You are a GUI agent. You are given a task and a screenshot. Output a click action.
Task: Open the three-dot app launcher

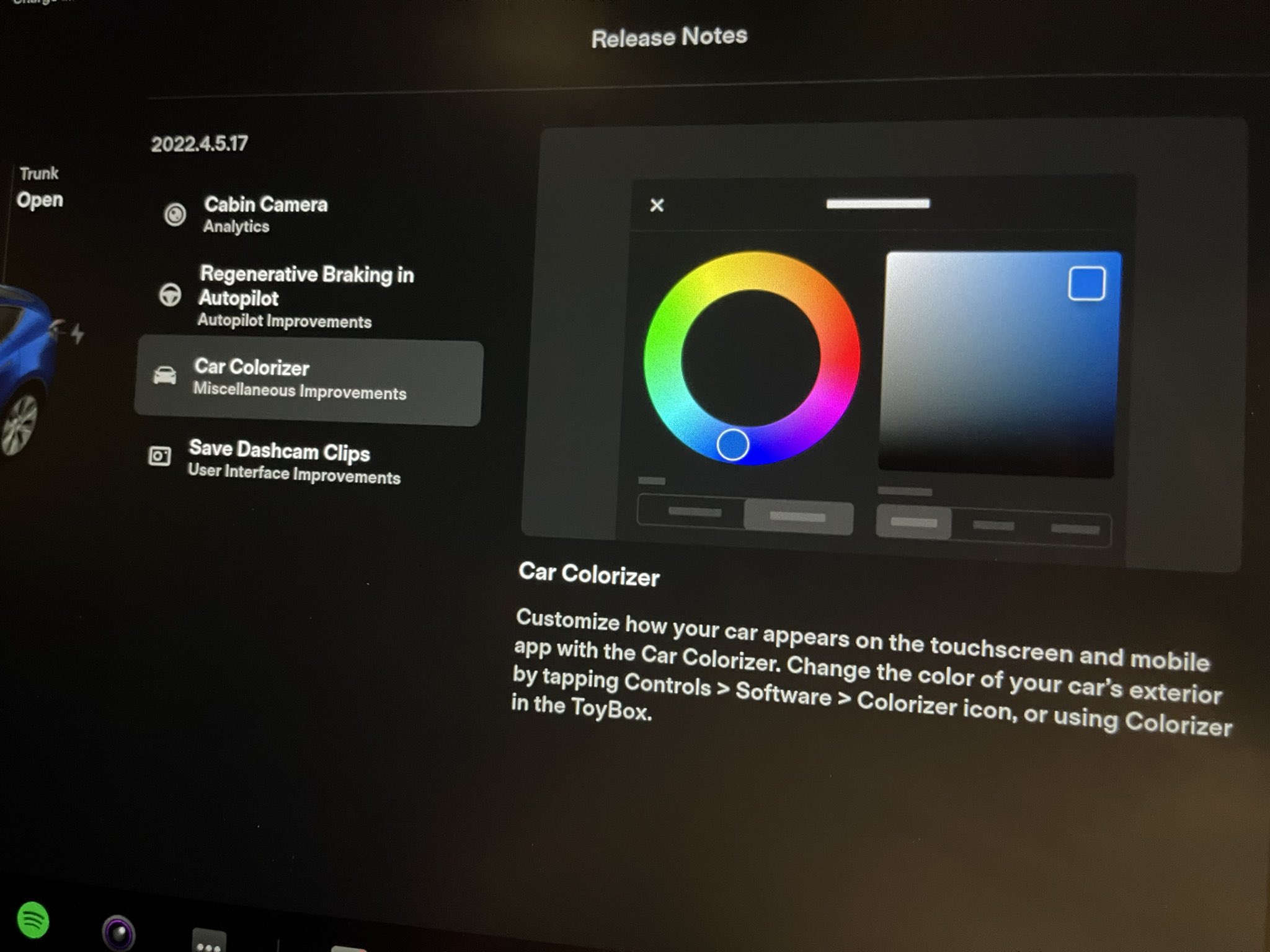click(208, 942)
